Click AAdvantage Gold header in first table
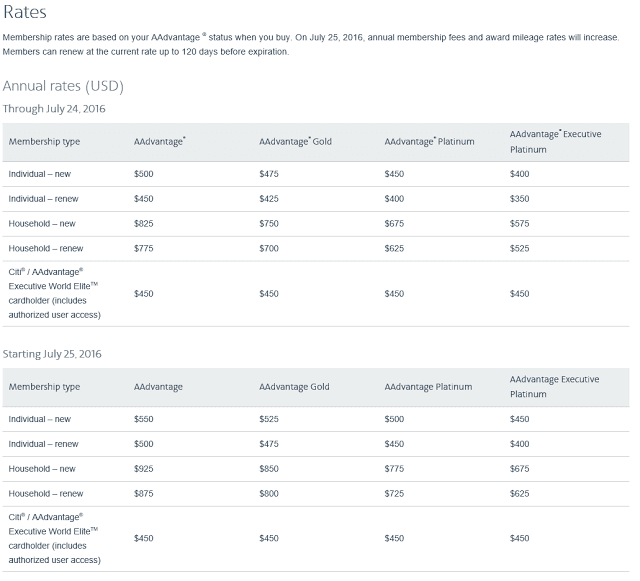The image size is (640, 581). click(295, 141)
